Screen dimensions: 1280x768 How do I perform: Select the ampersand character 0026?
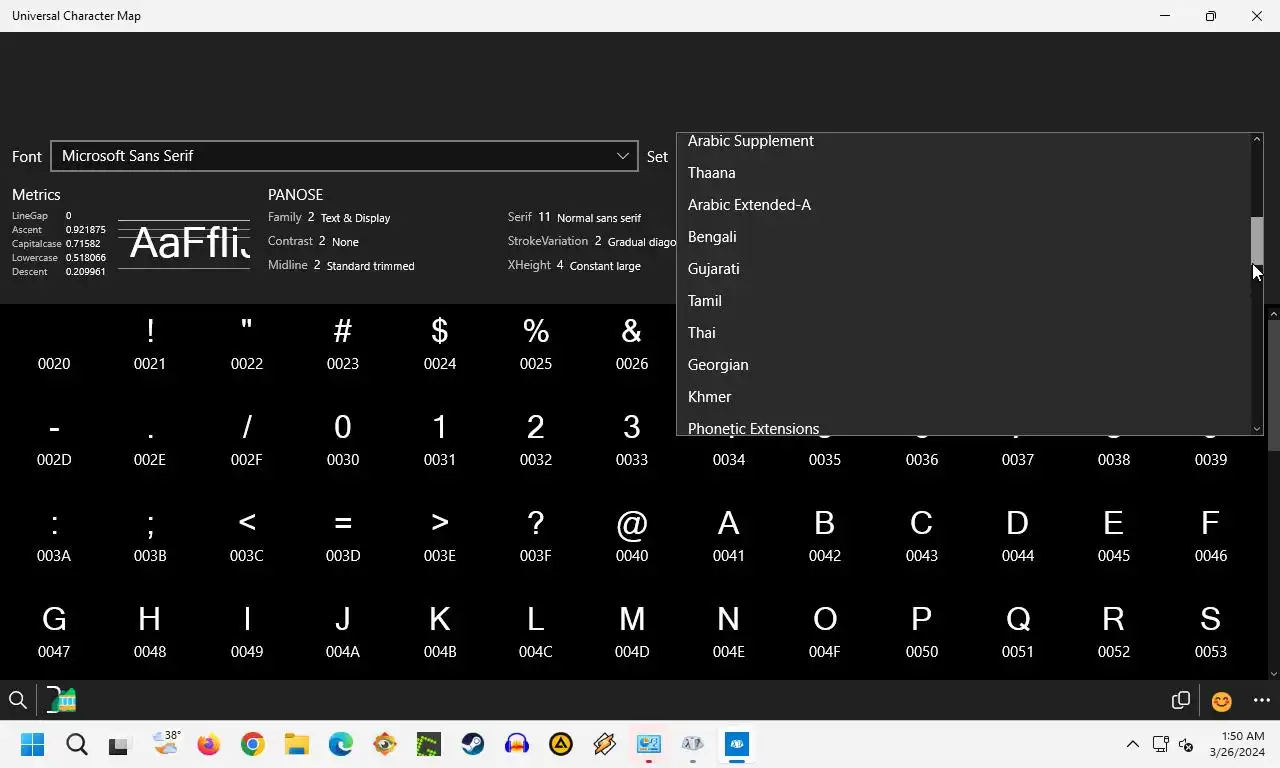point(632,343)
